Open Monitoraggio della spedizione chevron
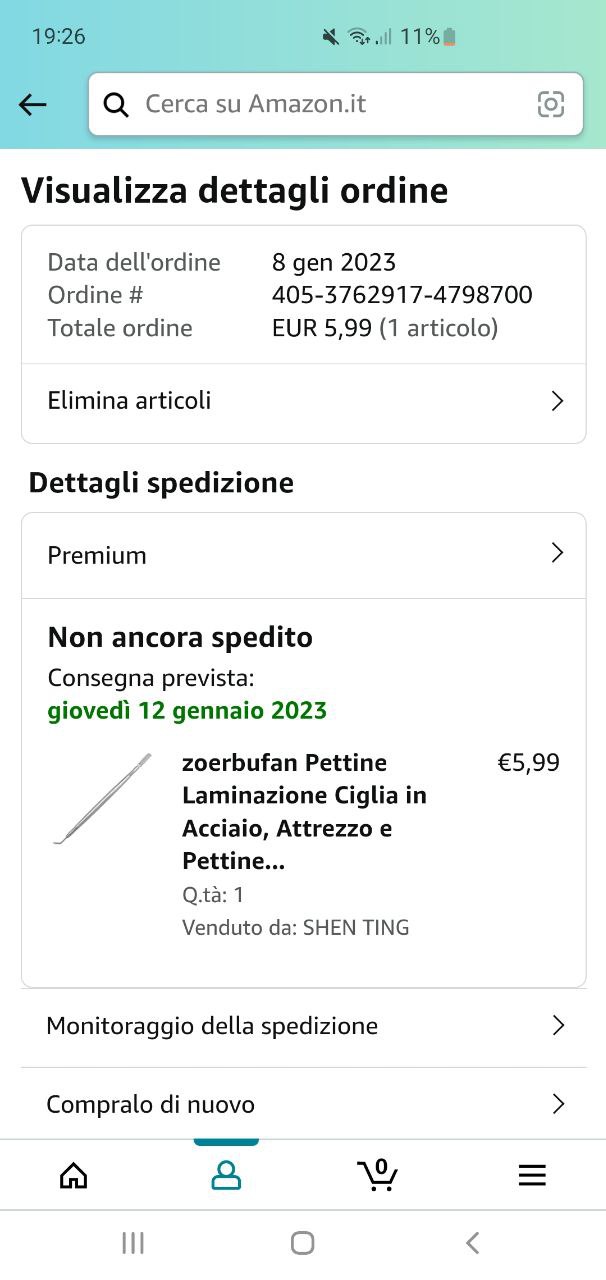Screen dimensions: 606x1280 click(x=558, y=1025)
